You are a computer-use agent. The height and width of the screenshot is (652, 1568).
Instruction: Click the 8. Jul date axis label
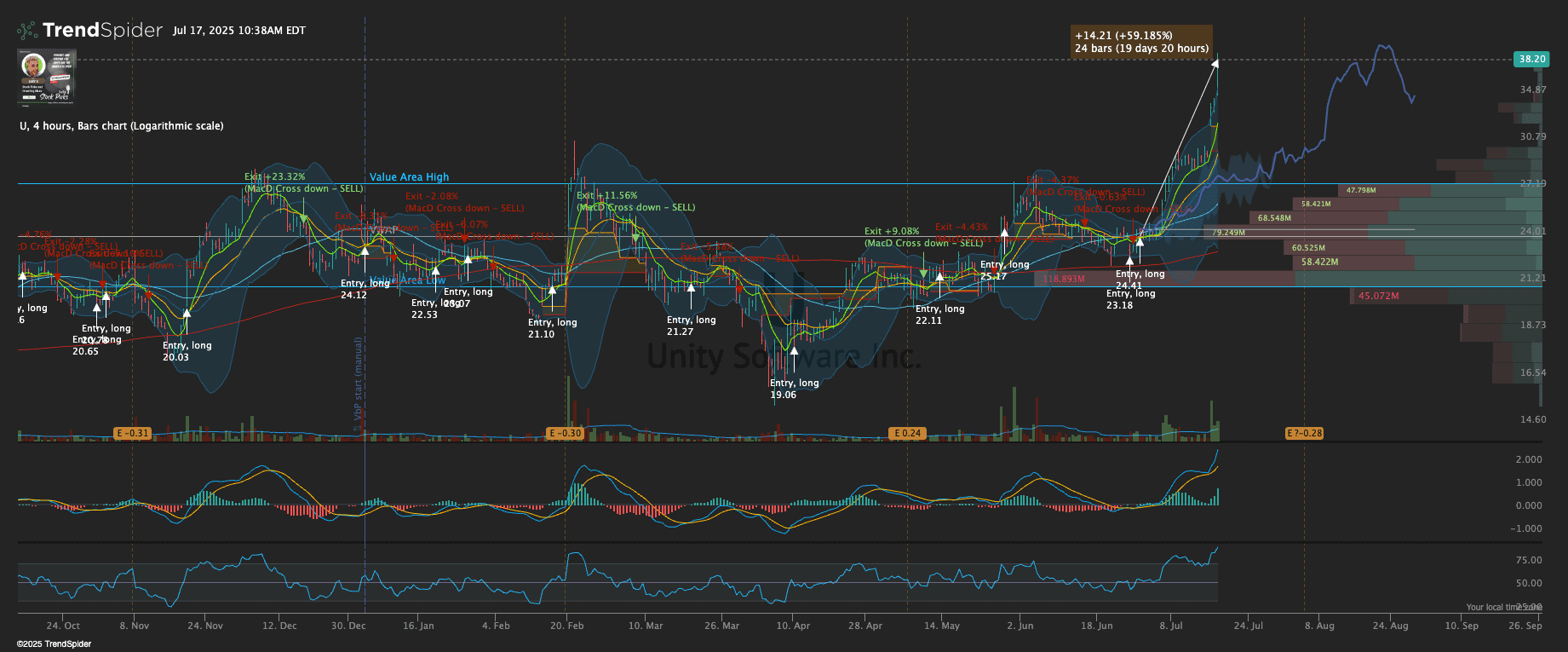(1171, 626)
